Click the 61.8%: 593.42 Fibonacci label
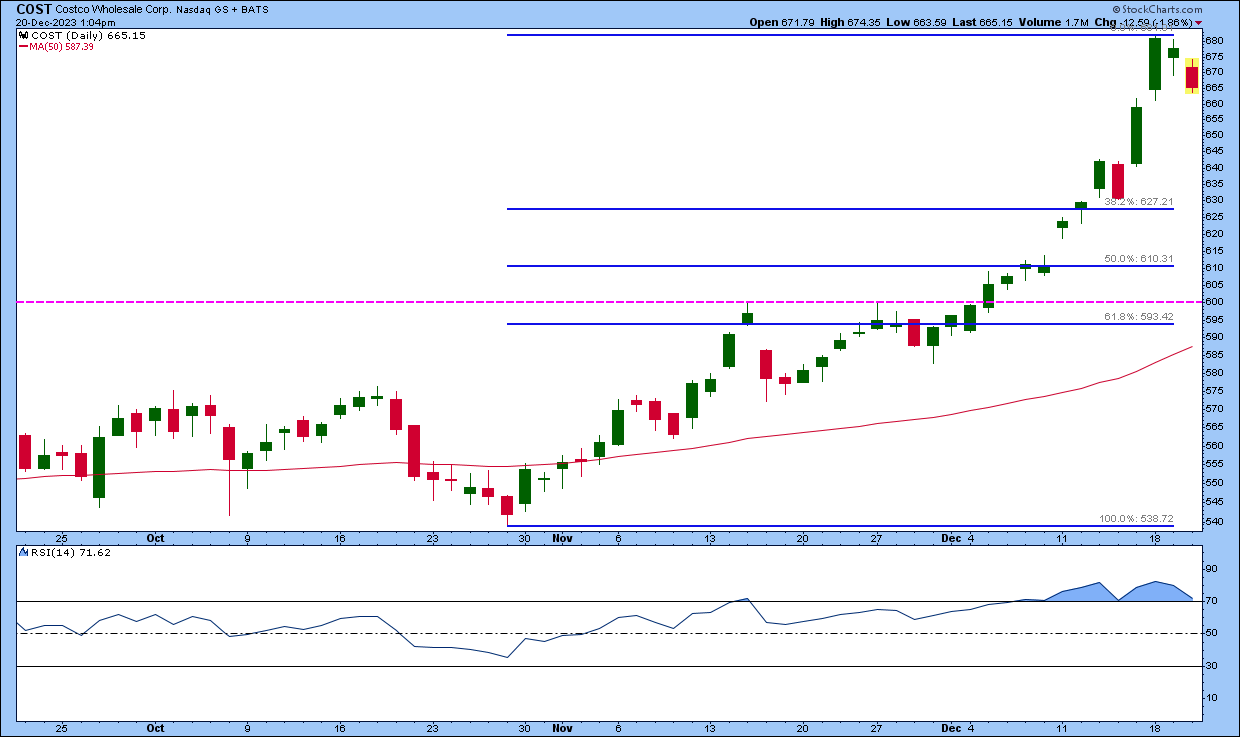 1138,317
